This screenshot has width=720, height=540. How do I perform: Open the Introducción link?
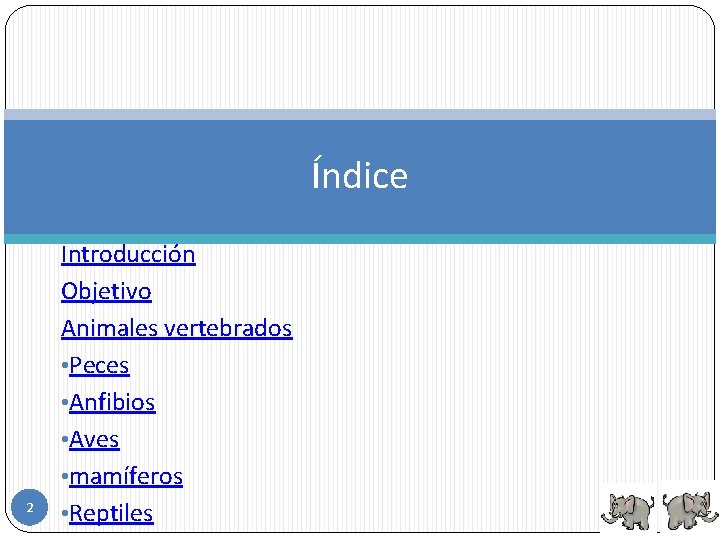click(x=128, y=254)
